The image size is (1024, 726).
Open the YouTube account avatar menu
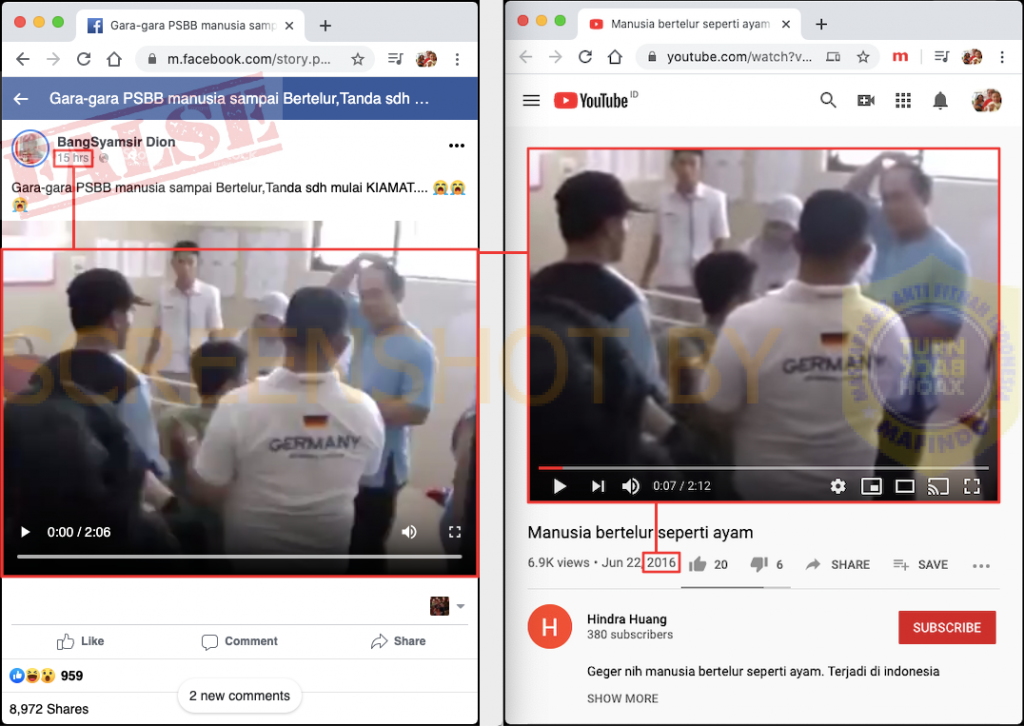[986, 101]
